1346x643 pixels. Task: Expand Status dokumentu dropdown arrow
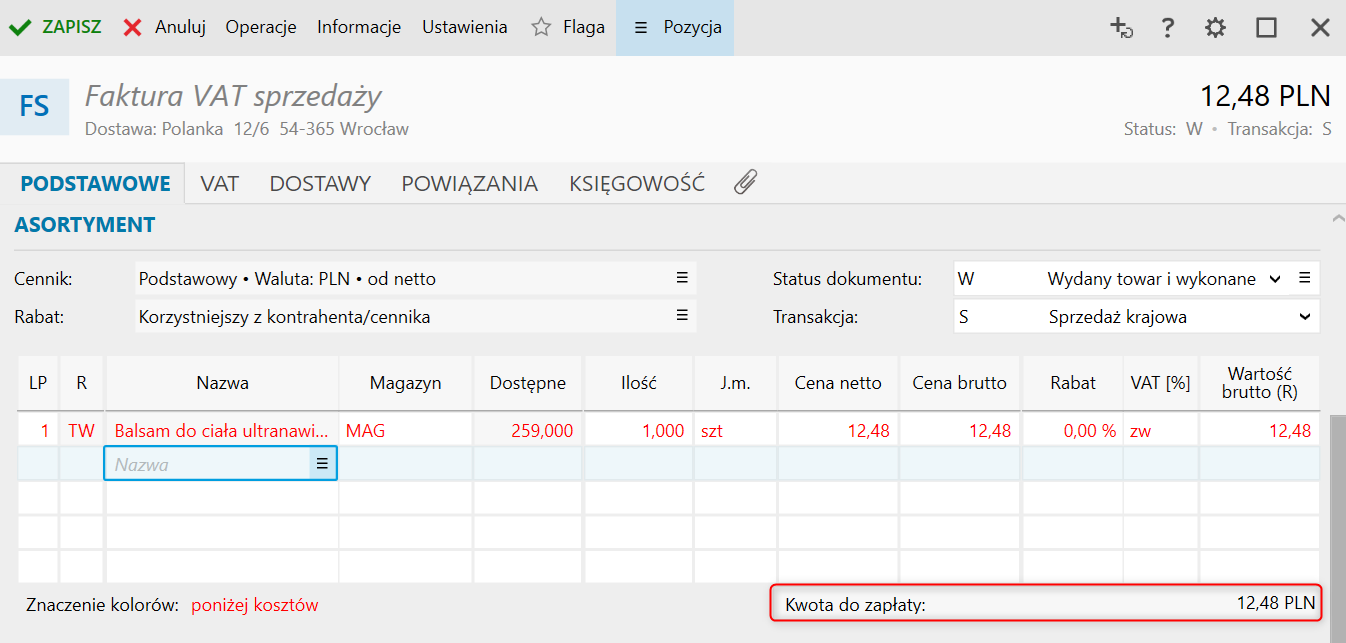[1275, 279]
